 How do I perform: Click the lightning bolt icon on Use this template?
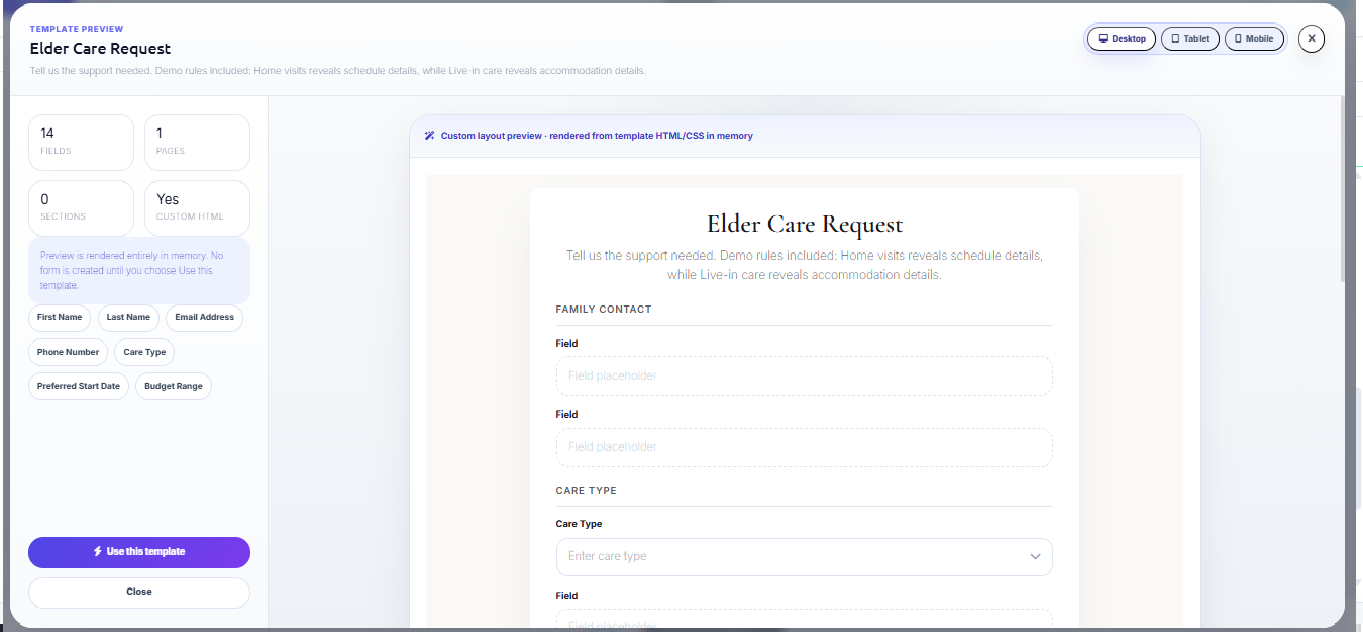click(x=98, y=552)
